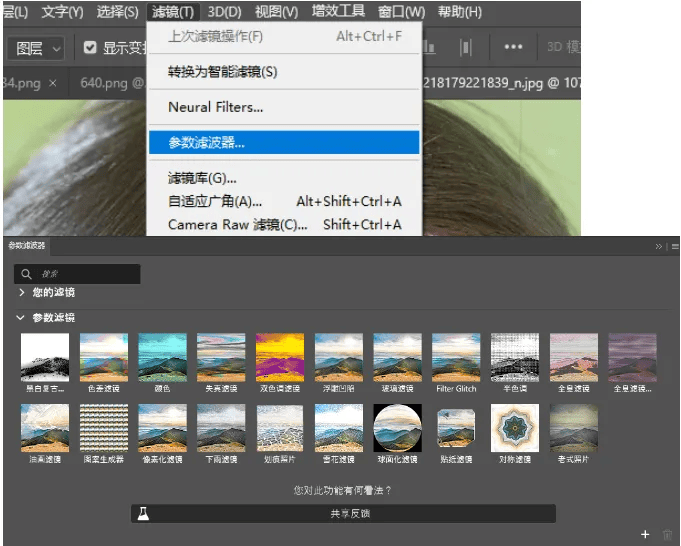Select the purple-toned 全息滤镜... thumbnail
This screenshot has width=681, height=546.
[x=632, y=357]
